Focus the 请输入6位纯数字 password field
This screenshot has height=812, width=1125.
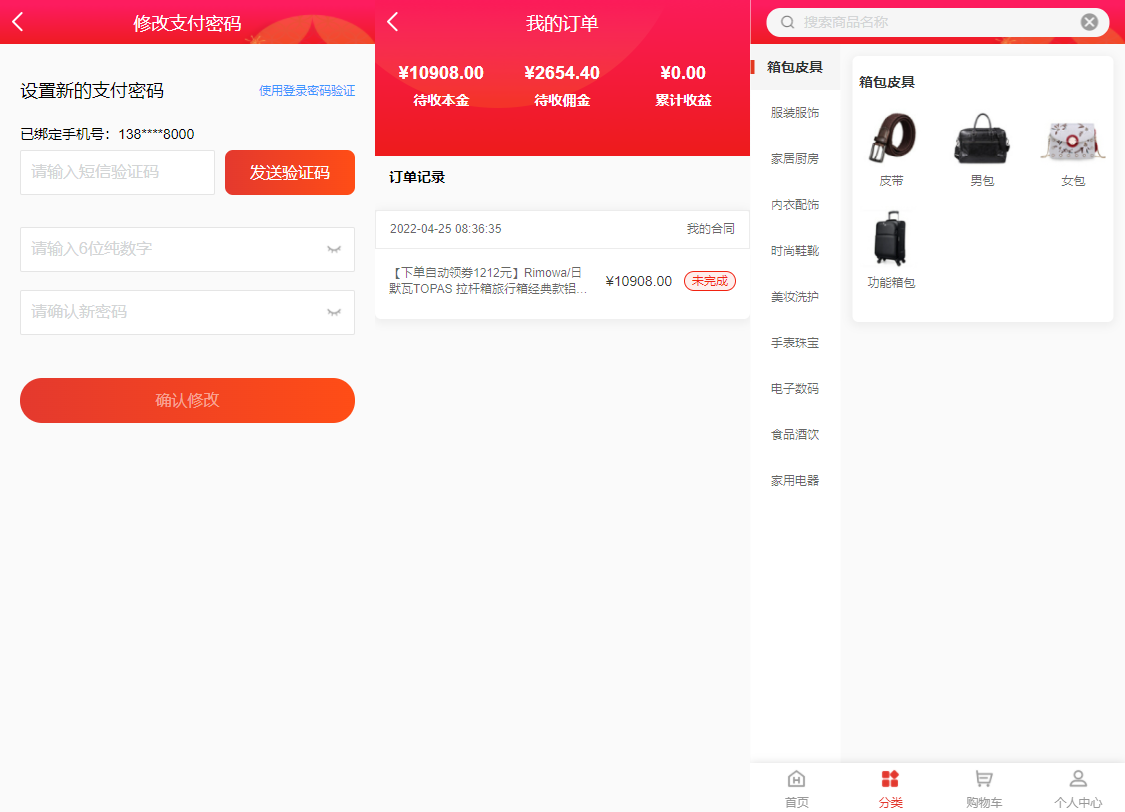coord(187,250)
